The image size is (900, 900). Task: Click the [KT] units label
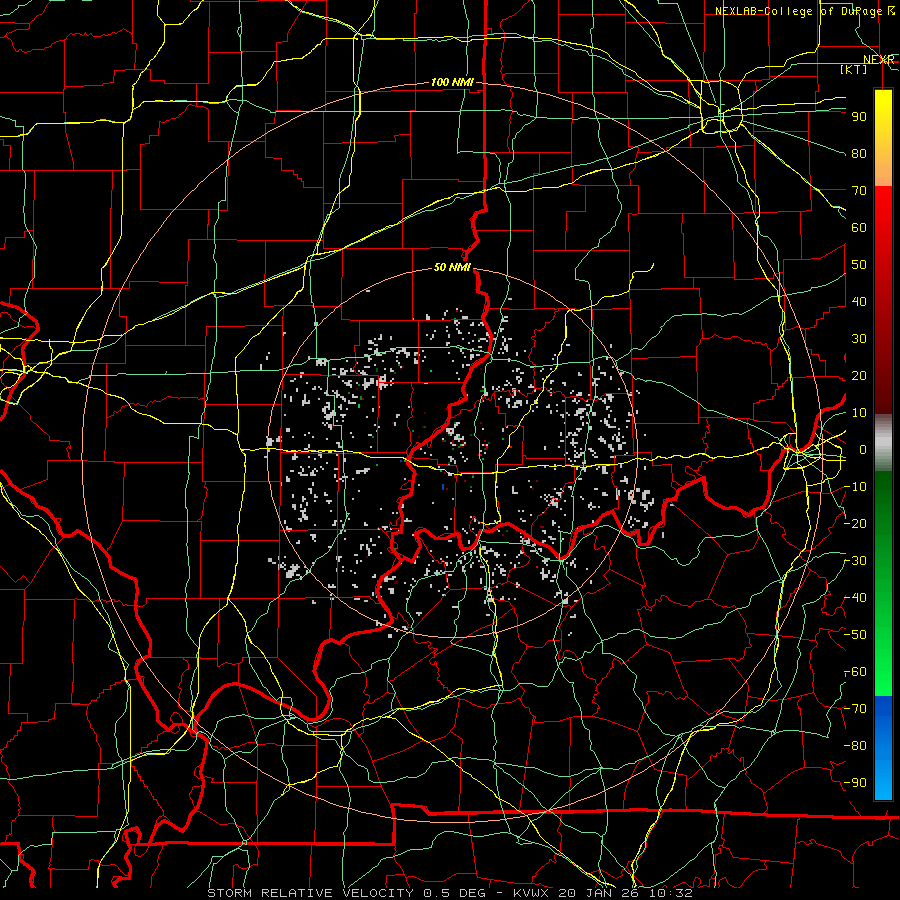(853, 69)
